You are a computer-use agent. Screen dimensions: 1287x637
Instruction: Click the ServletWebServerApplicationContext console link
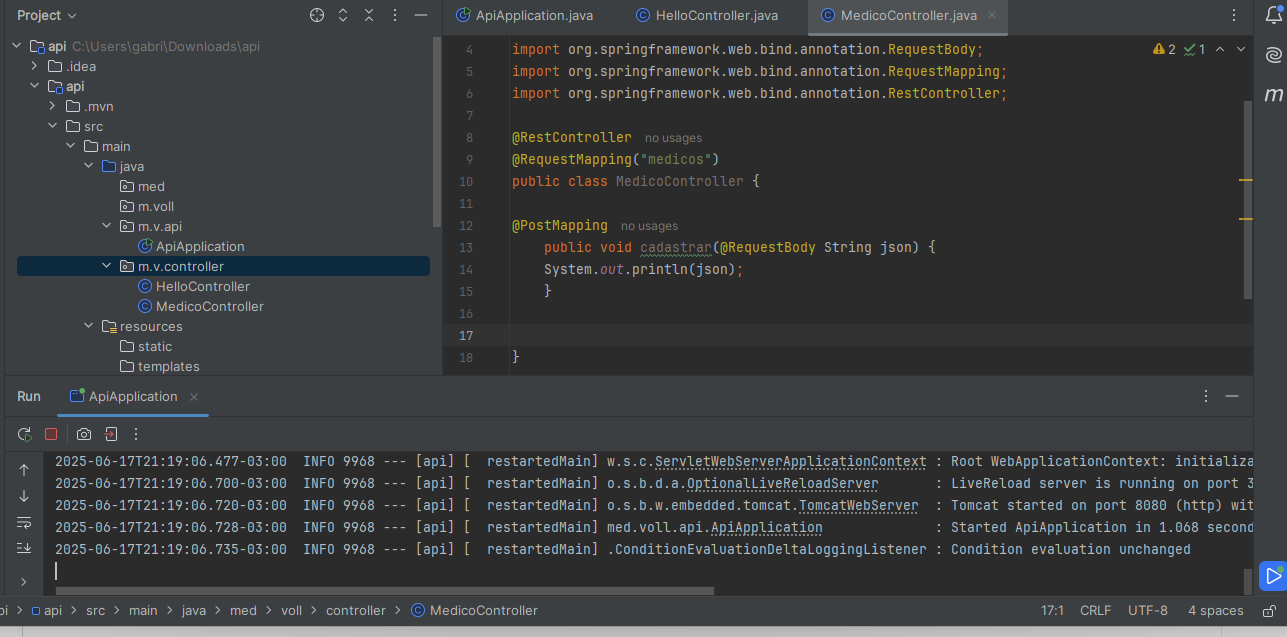(790, 462)
